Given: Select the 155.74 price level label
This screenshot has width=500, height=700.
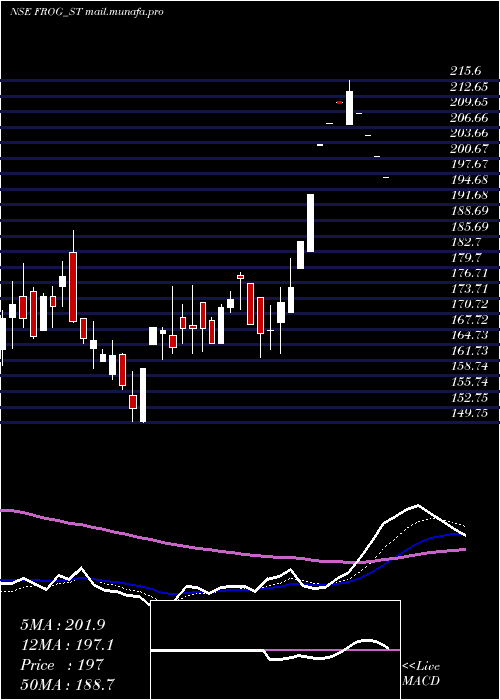Looking at the screenshot, I should coord(469,382).
